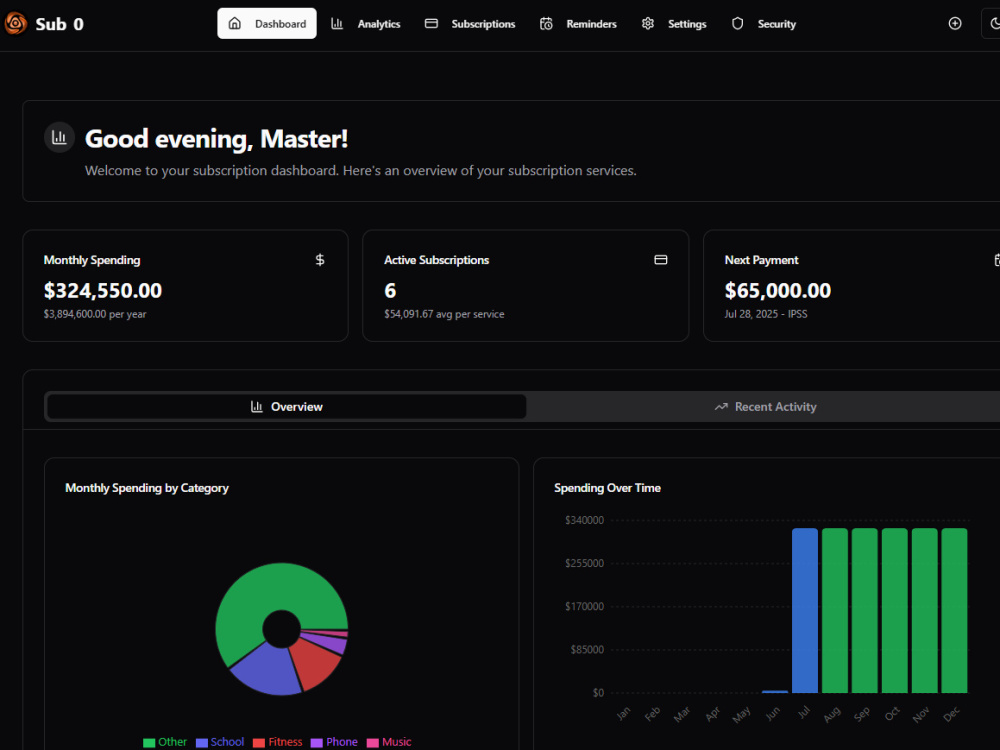
Task: Click the purple Phone slice of donut chart
Action: pyautogui.click(x=327, y=643)
